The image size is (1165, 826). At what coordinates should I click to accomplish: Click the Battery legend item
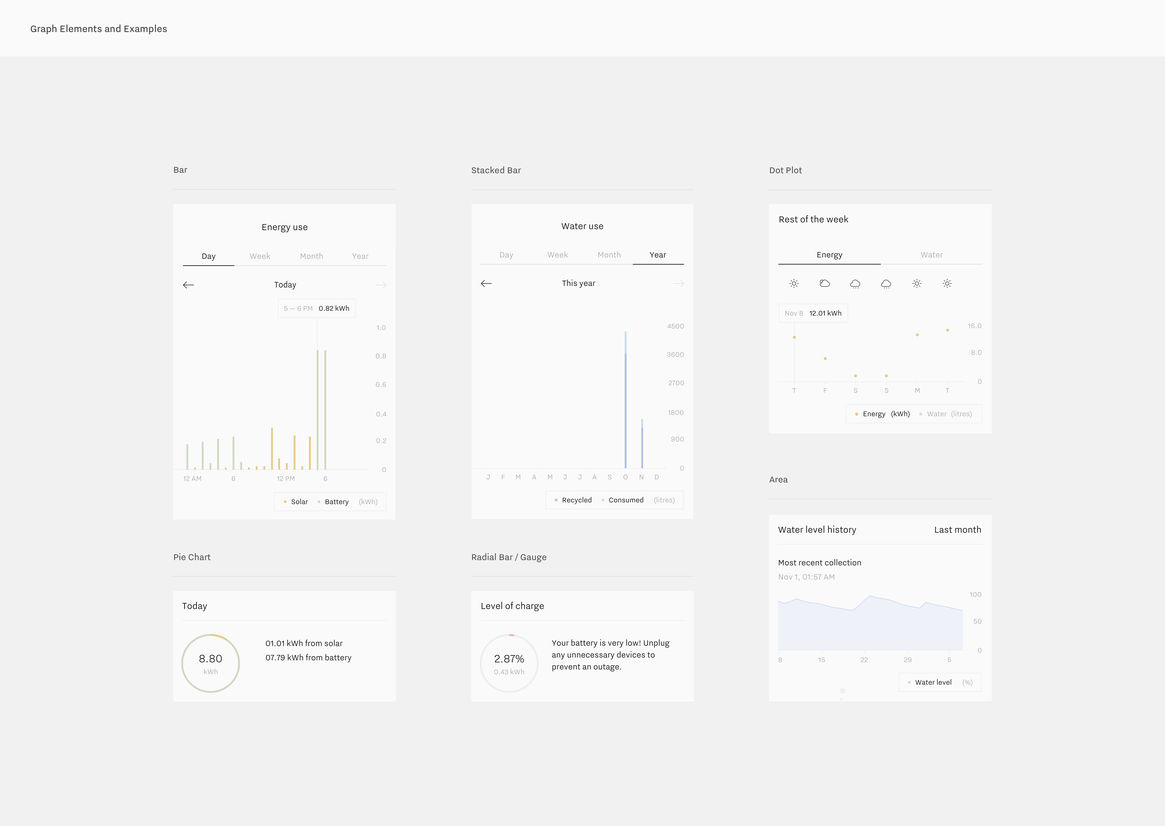tap(335, 502)
